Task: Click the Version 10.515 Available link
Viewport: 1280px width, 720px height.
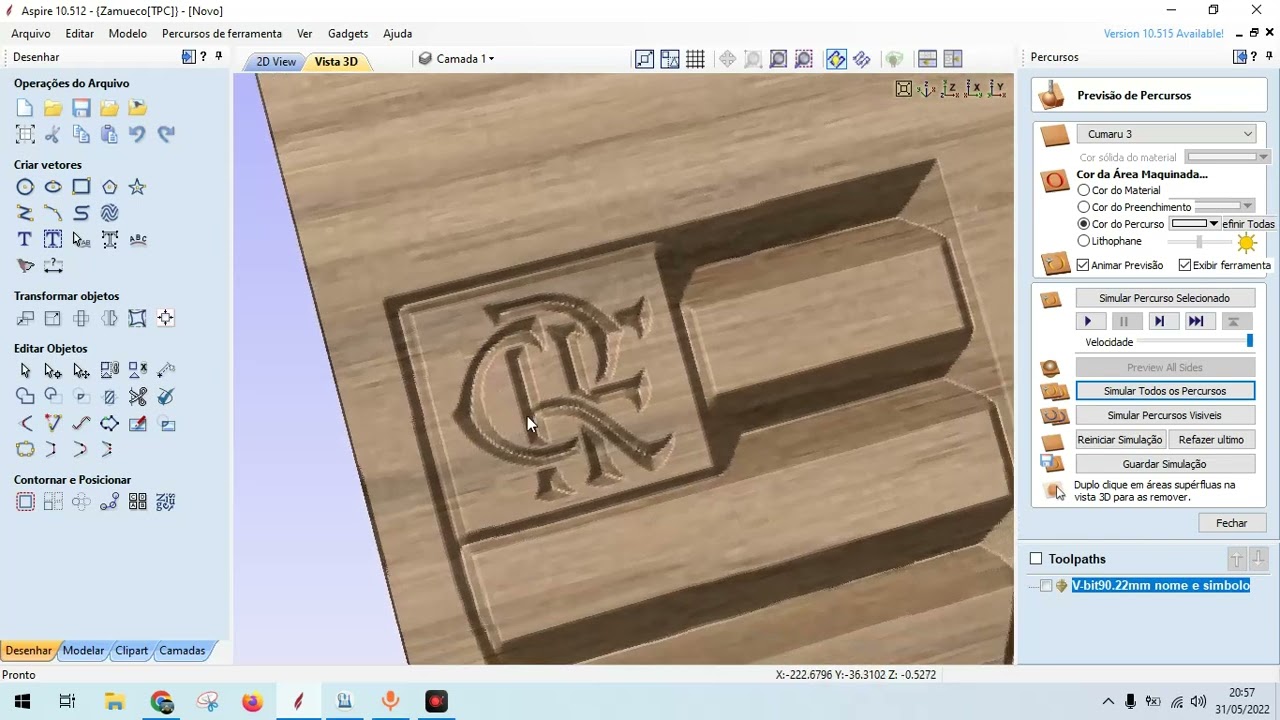Action: [1164, 33]
